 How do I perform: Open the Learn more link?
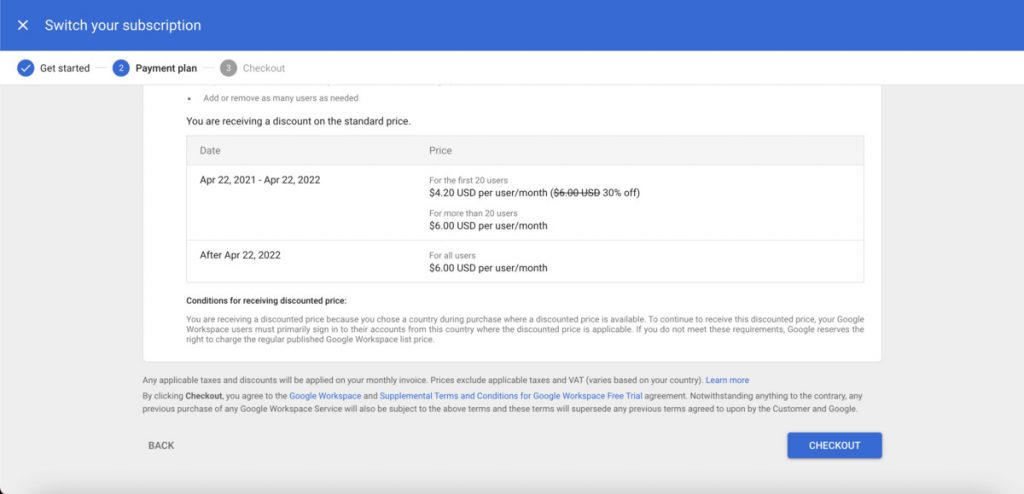[728, 380]
